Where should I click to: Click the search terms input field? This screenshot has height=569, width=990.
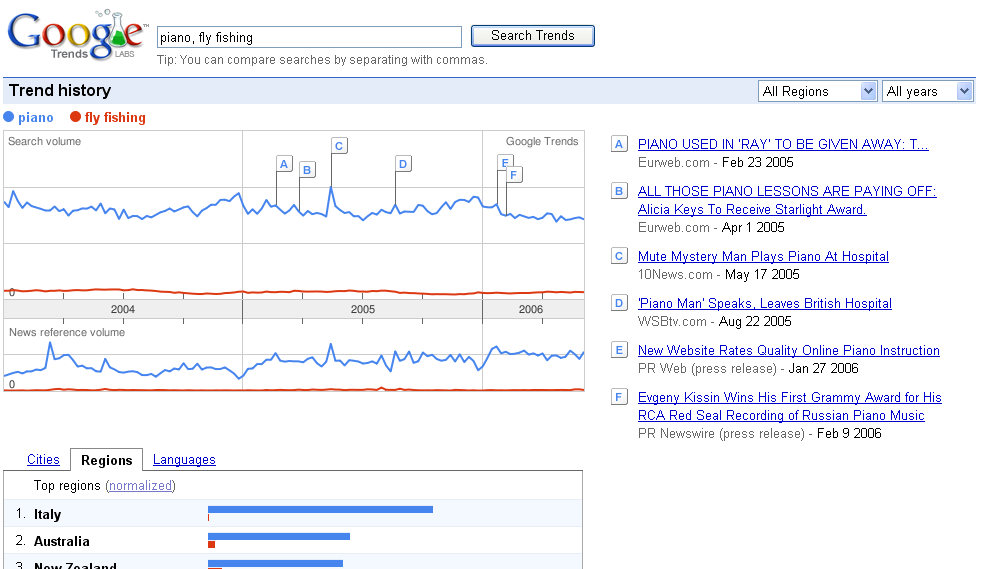[x=309, y=37]
